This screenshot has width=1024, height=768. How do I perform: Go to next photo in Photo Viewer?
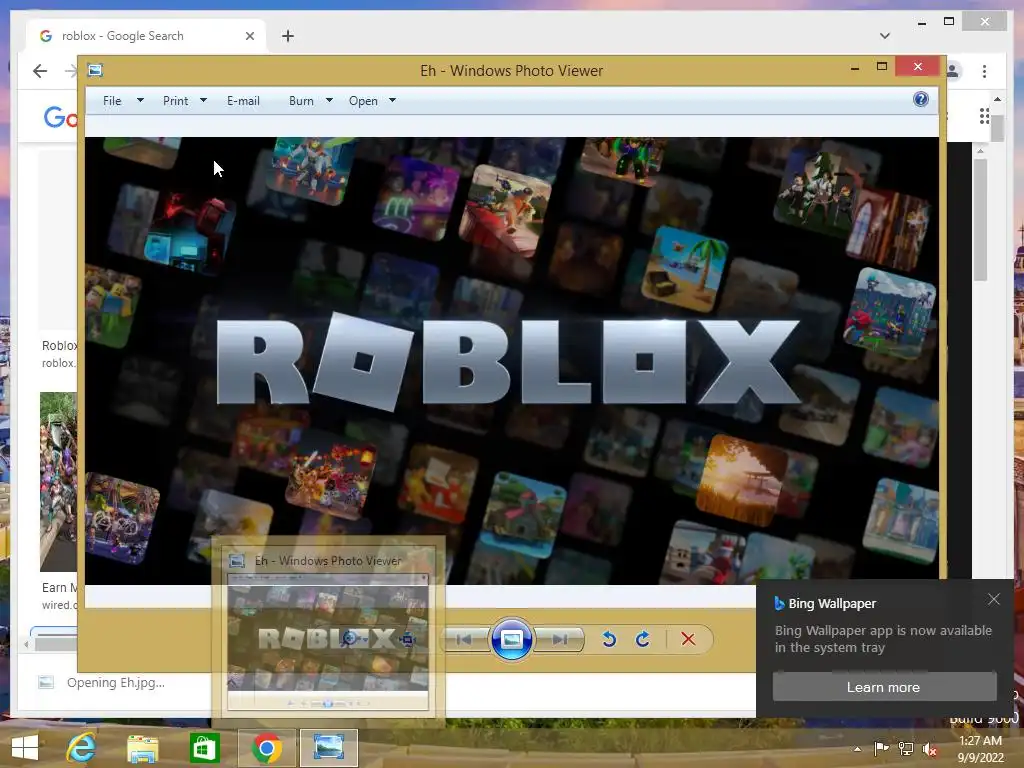559,639
